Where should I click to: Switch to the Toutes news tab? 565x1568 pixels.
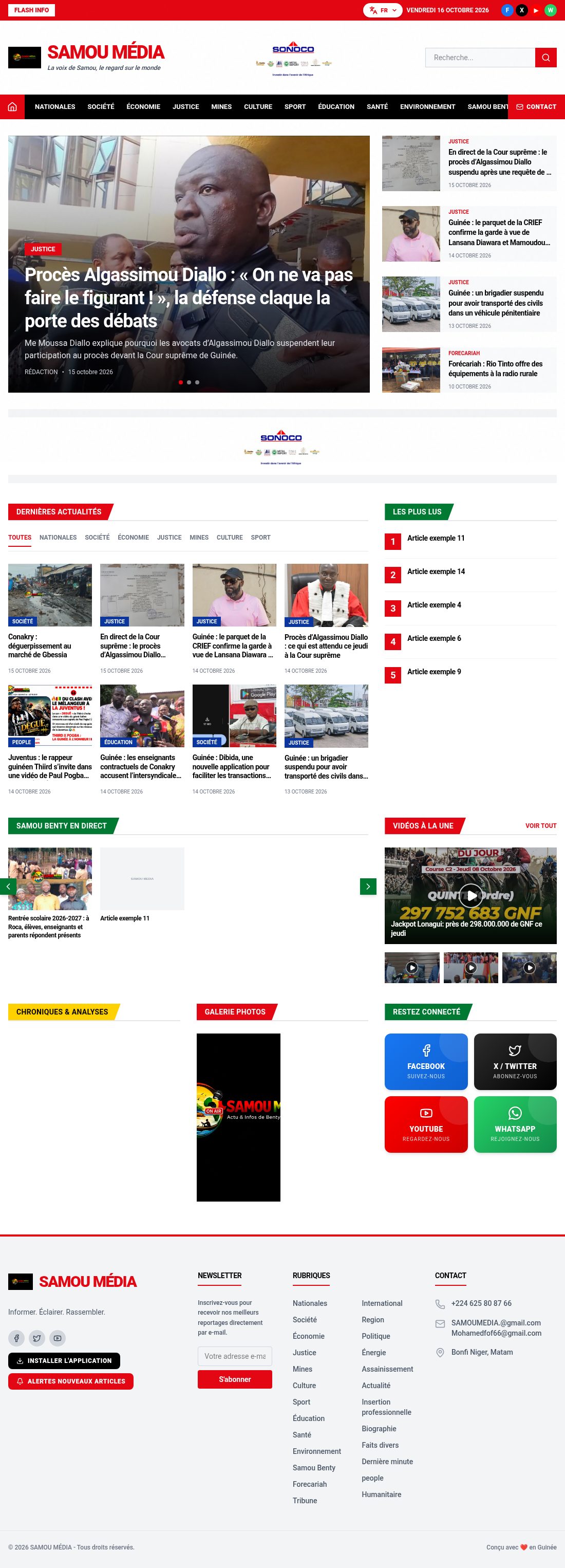coord(20,538)
